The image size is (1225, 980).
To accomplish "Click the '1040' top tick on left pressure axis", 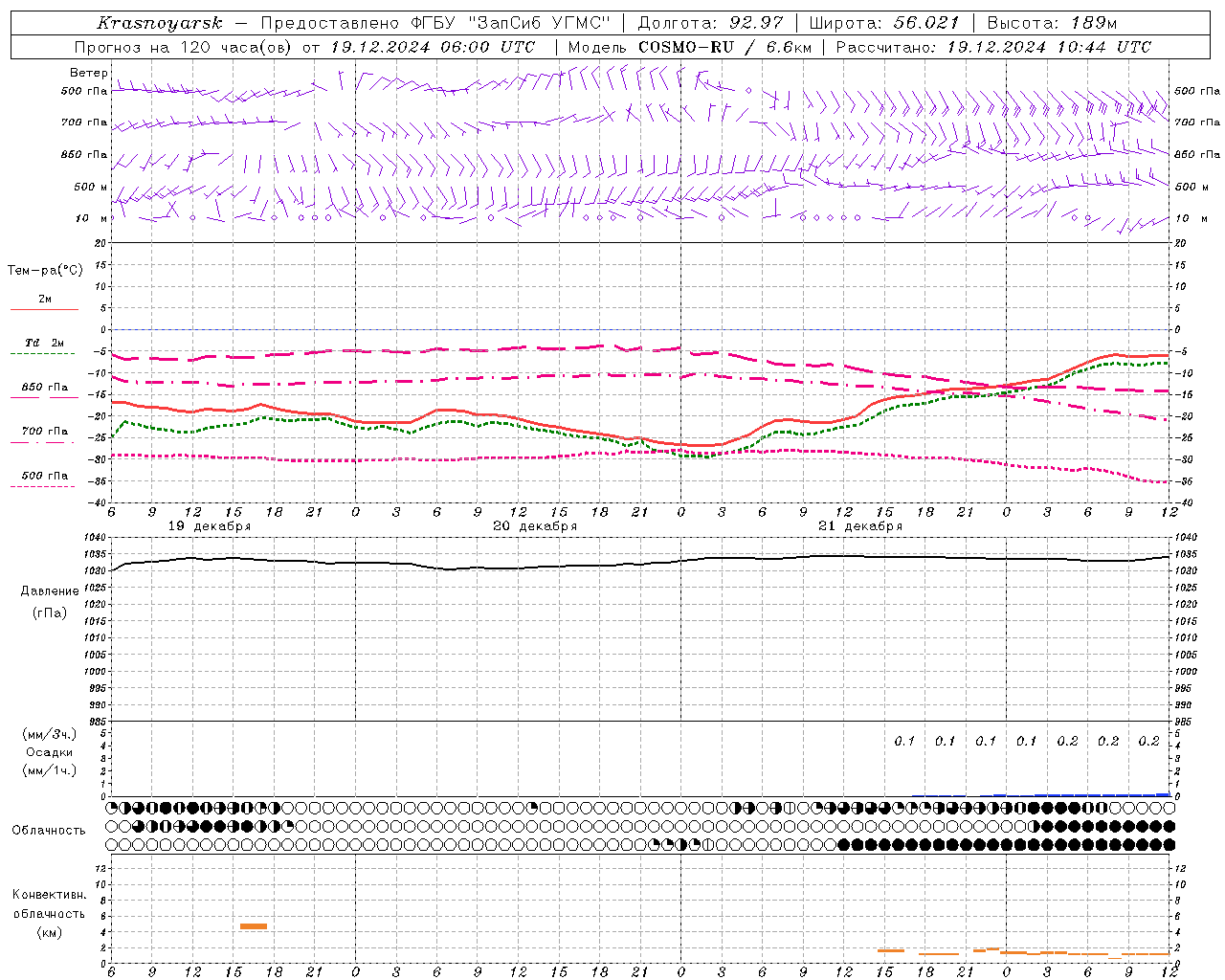I will tap(96, 538).
